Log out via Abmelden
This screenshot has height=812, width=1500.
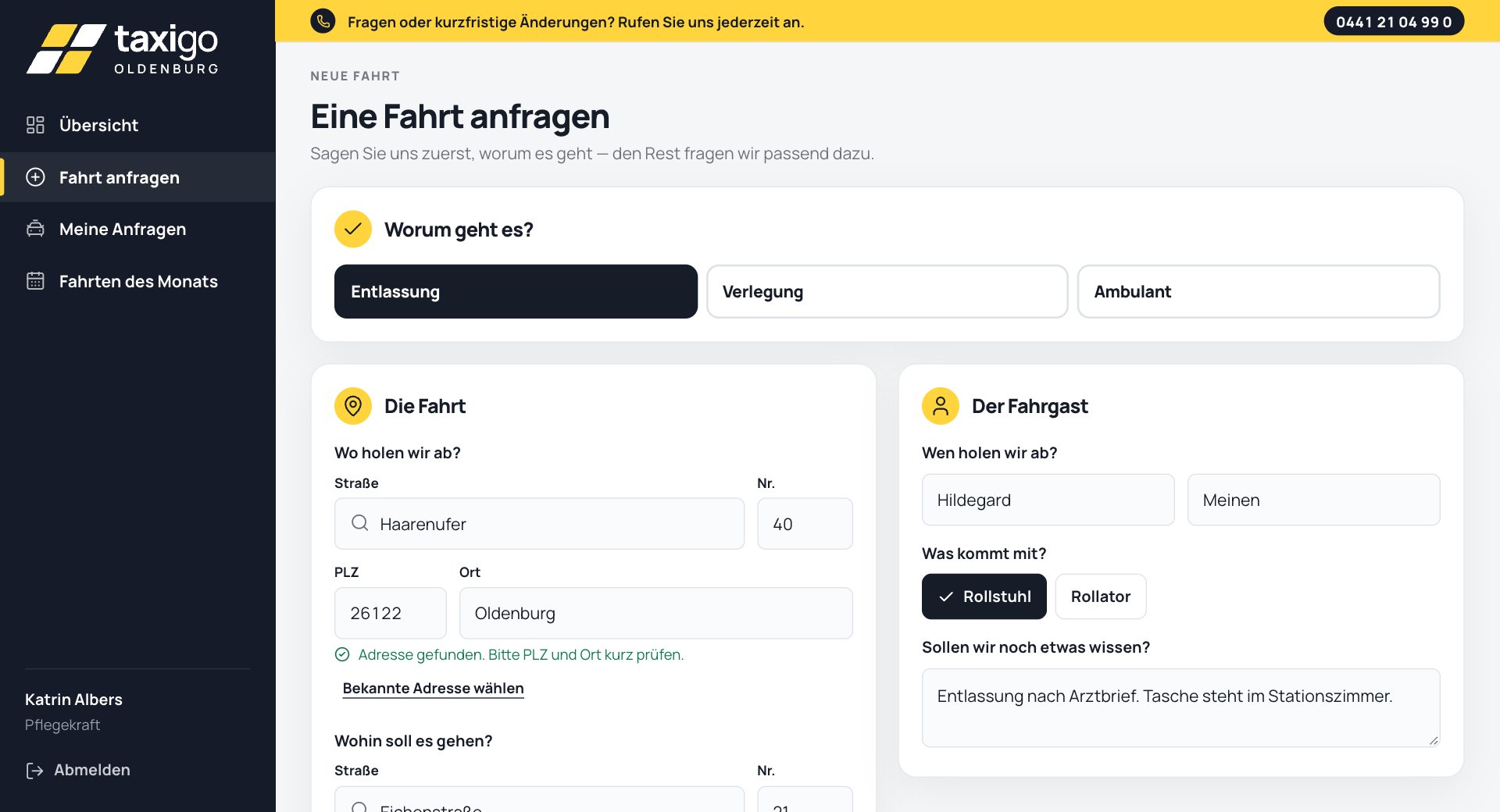(x=78, y=771)
